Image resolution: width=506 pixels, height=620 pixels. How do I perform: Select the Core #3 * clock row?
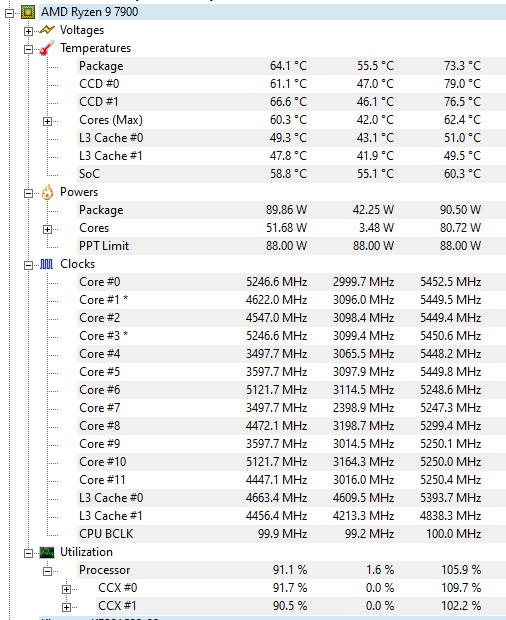[291, 336]
